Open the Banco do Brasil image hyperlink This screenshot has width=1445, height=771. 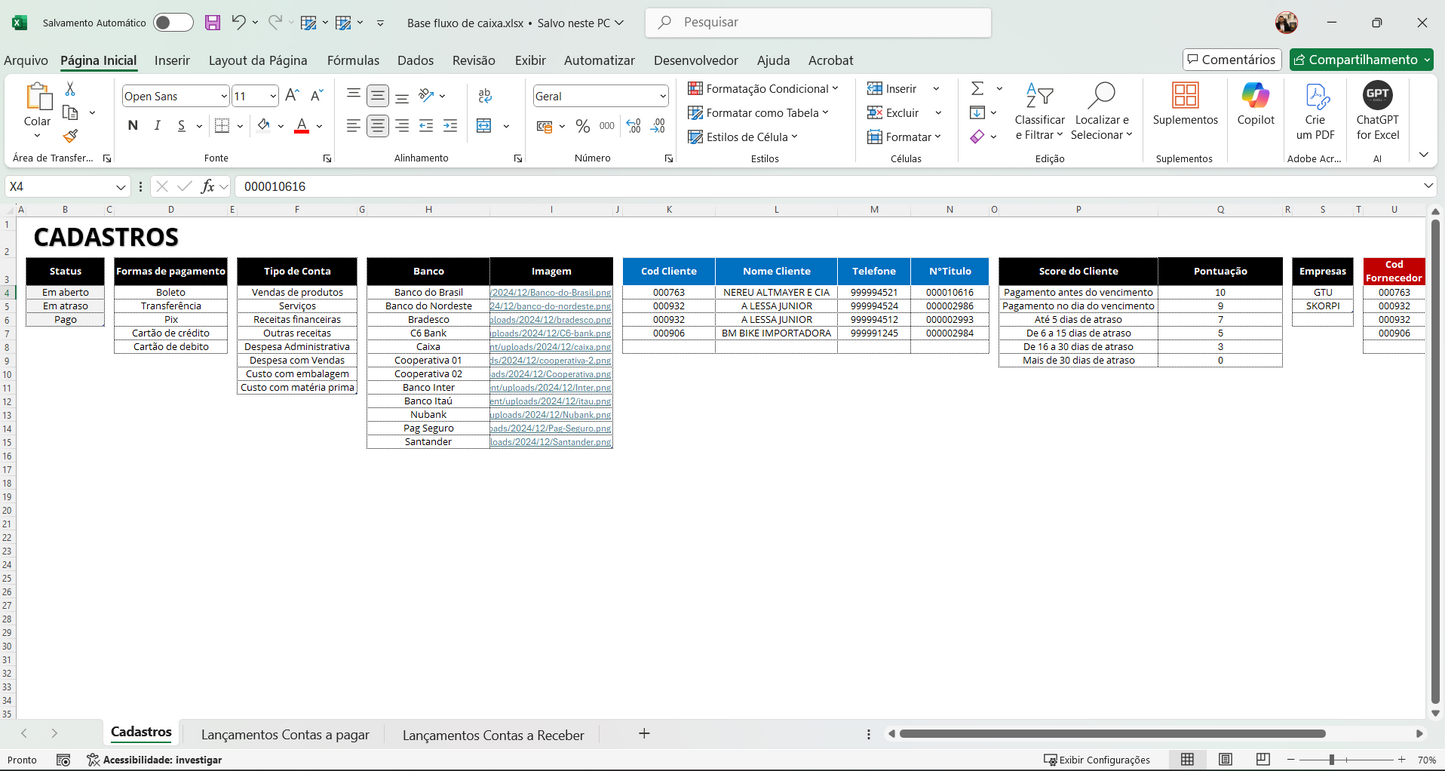(x=551, y=292)
